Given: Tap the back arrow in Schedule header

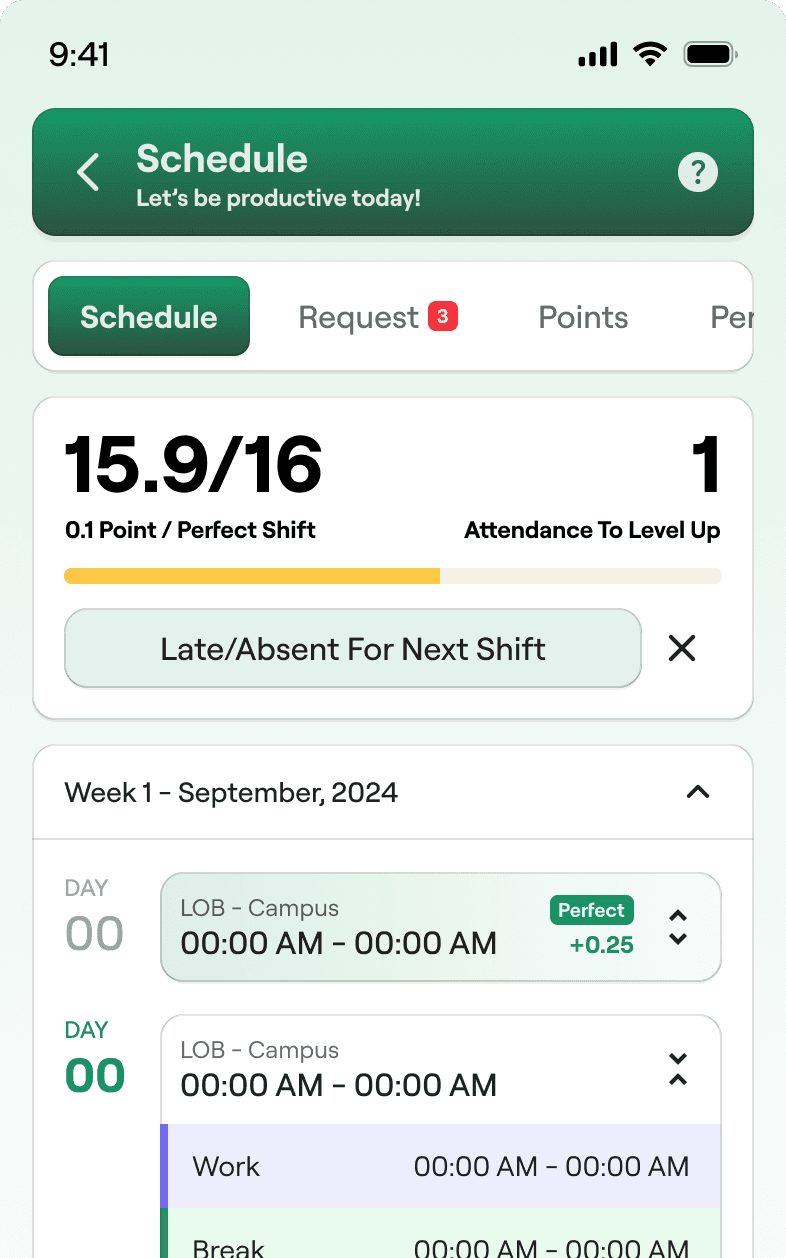Looking at the screenshot, I should [88, 172].
